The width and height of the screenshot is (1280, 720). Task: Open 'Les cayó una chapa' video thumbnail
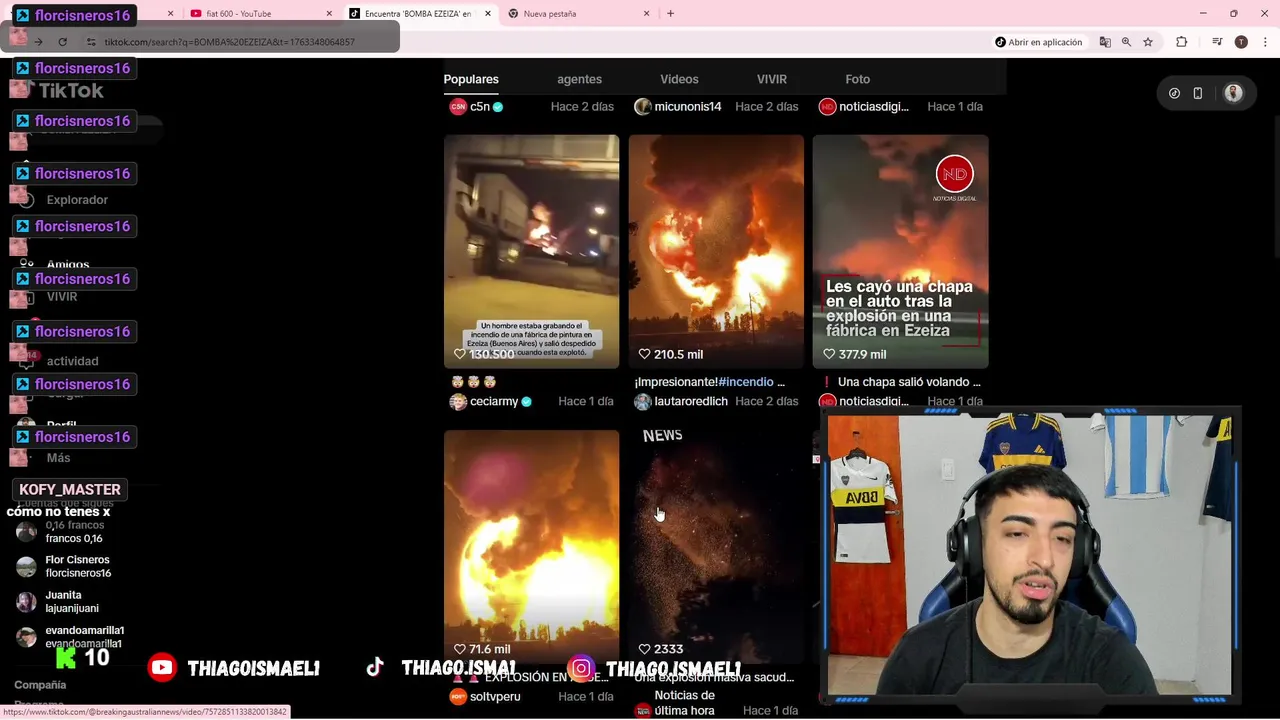(900, 252)
